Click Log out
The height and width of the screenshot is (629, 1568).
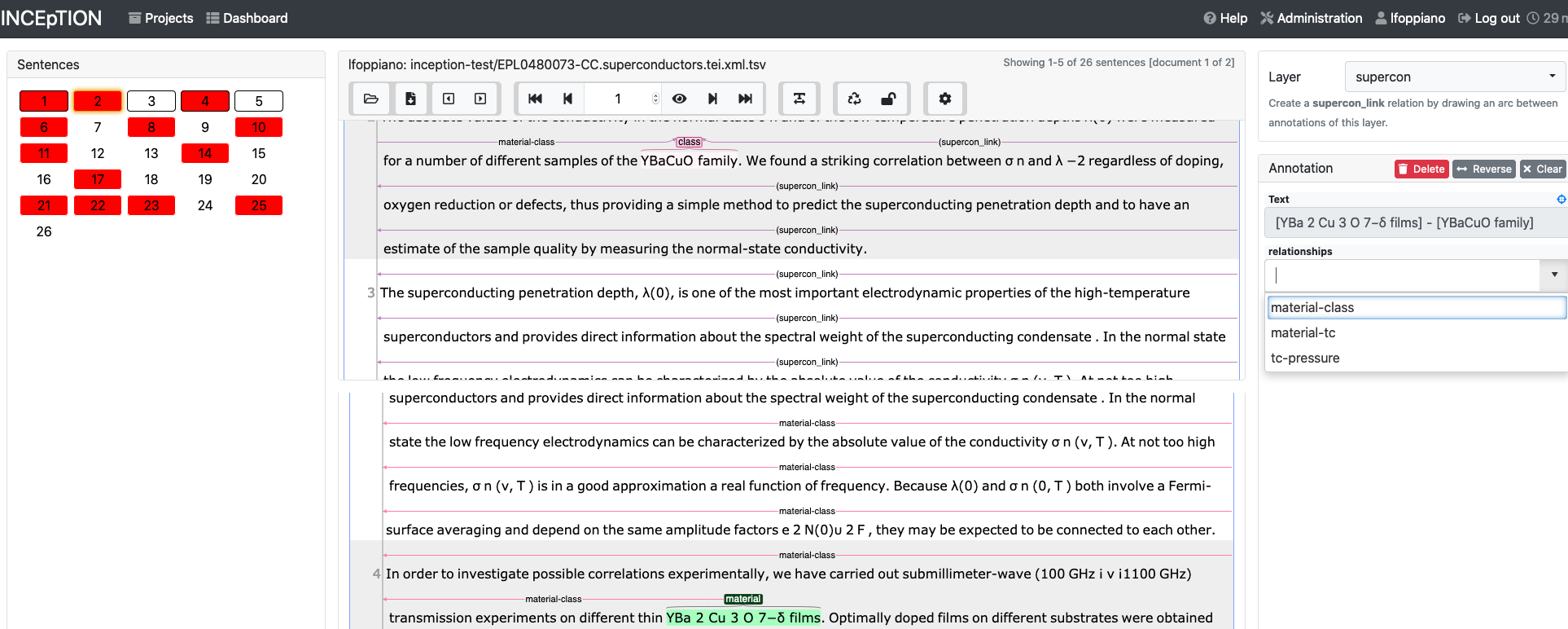(x=1488, y=18)
